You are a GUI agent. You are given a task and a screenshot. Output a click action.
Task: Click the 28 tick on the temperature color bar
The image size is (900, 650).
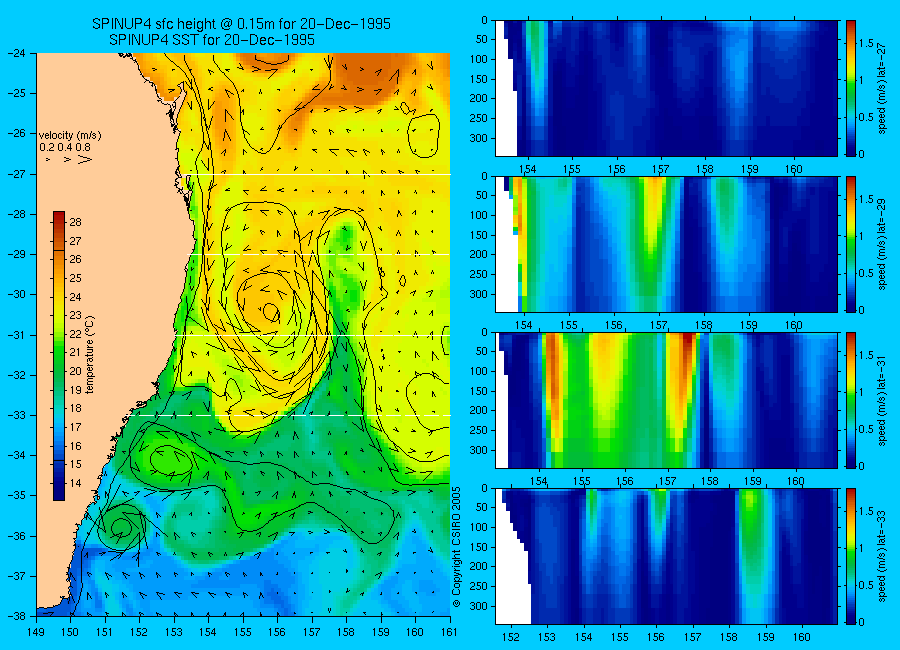[76, 222]
